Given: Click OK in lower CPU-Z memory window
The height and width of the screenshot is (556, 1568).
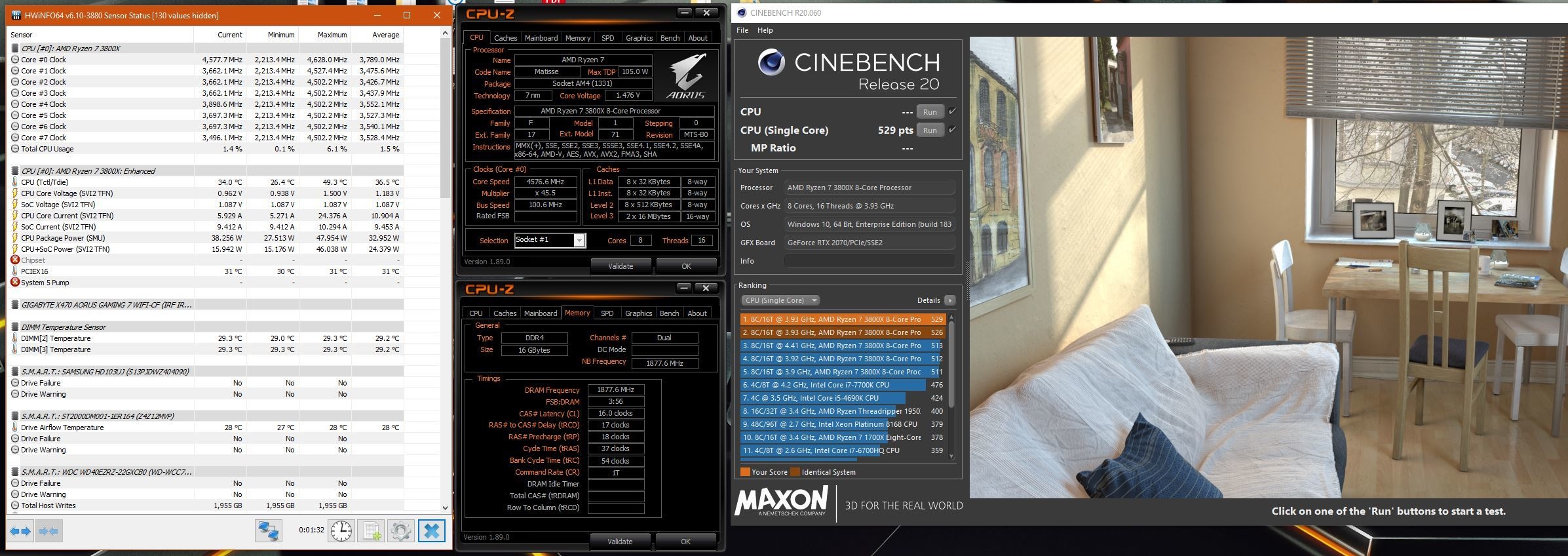Looking at the screenshot, I should pos(685,542).
